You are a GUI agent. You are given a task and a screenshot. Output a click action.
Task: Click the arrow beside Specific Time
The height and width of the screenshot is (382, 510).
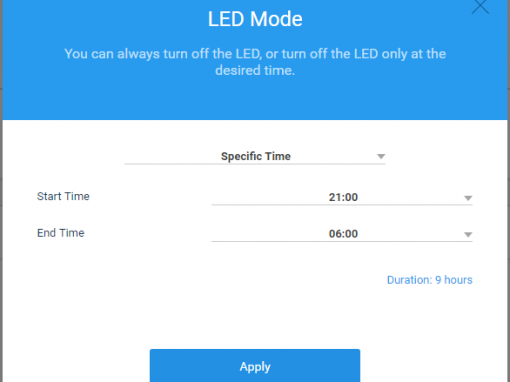click(x=381, y=156)
